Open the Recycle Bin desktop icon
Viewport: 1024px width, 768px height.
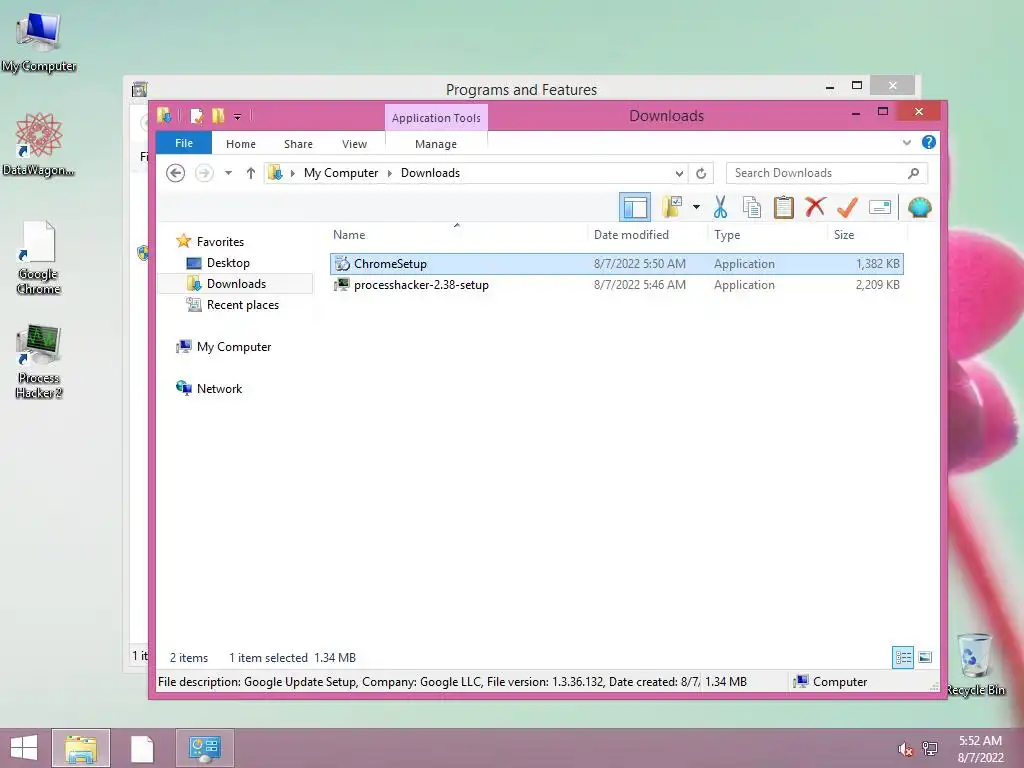(x=975, y=664)
